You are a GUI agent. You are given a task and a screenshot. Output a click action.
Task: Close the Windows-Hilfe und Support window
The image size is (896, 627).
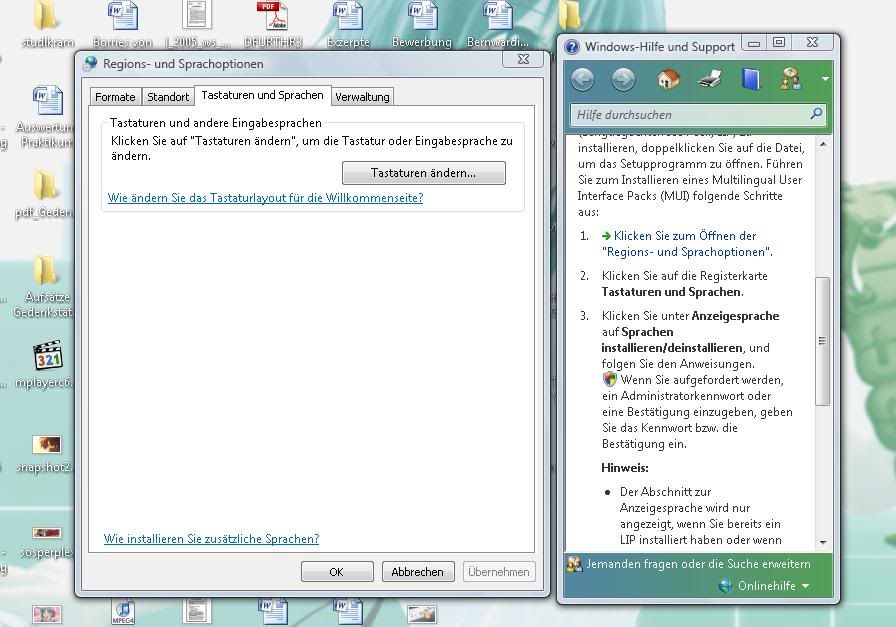(x=813, y=43)
